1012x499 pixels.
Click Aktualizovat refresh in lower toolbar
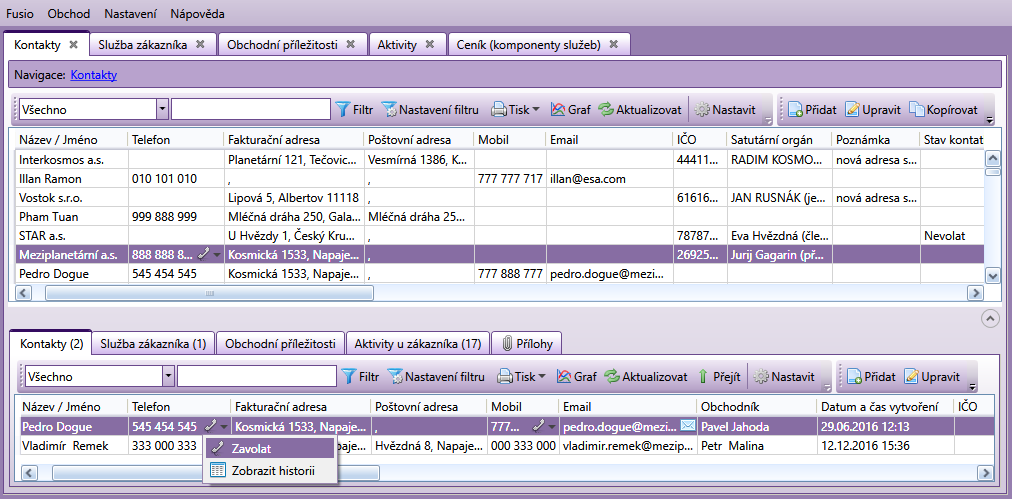tap(645, 376)
